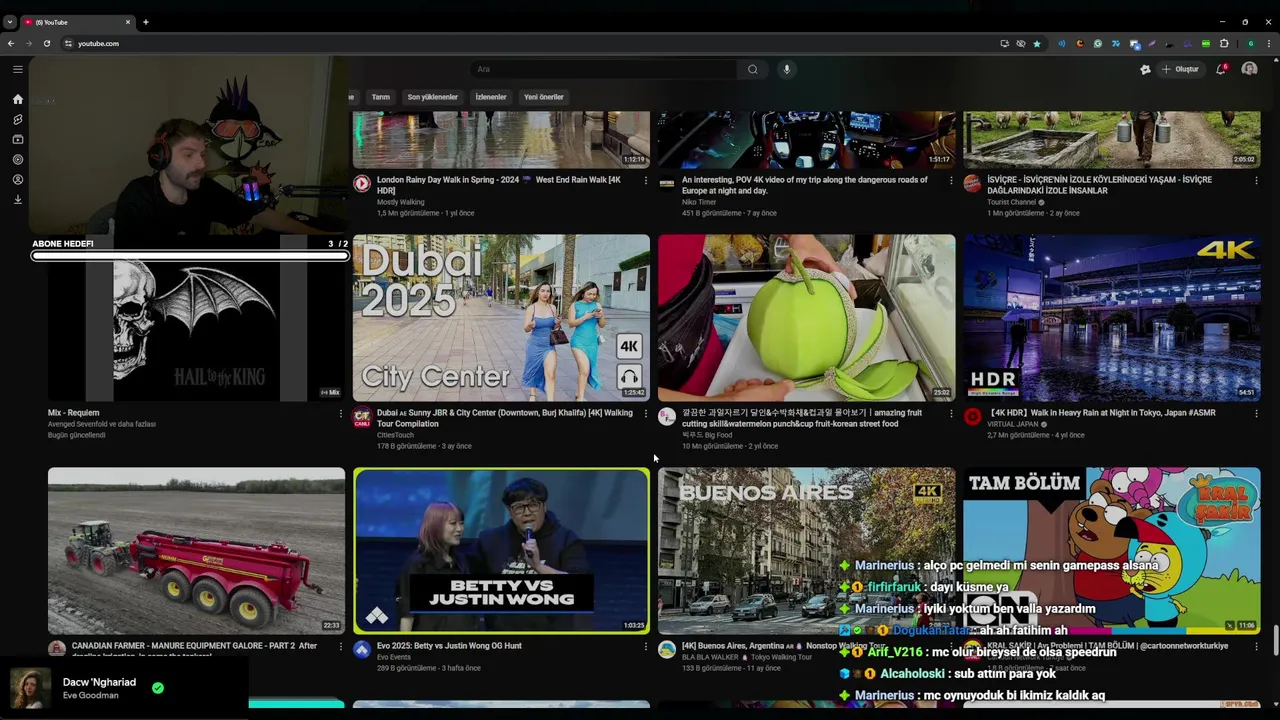
Task: Click the magnifier search button
Action: click(753, 69)
